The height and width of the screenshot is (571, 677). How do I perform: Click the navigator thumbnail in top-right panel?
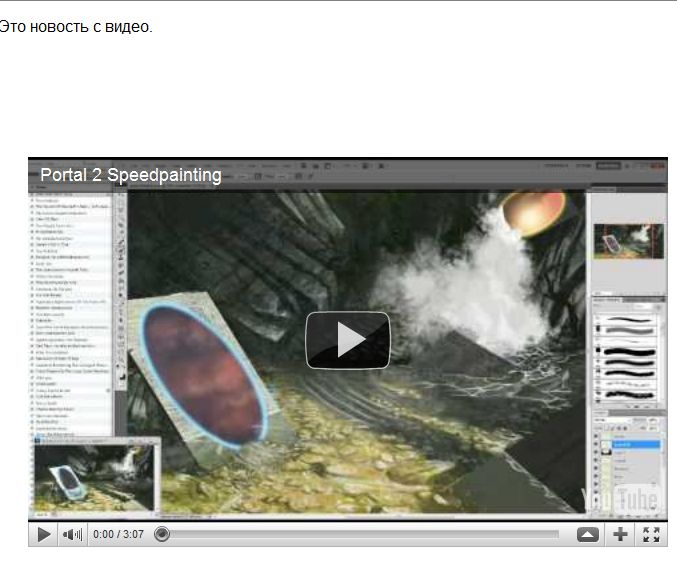[x=628, y=240]
